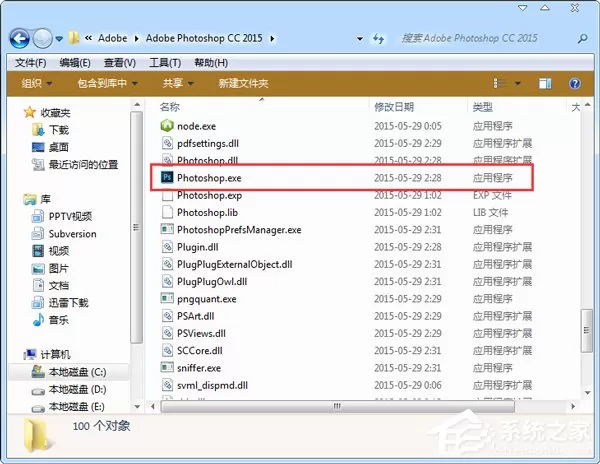600x464 pixels.
Task: Open 迅雷下载 library
Action: (68, 303)
